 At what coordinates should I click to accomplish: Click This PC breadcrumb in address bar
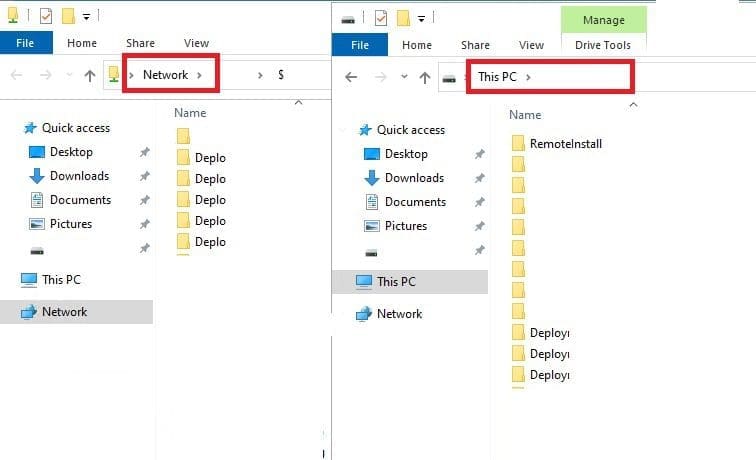click(x=497, y=77)
